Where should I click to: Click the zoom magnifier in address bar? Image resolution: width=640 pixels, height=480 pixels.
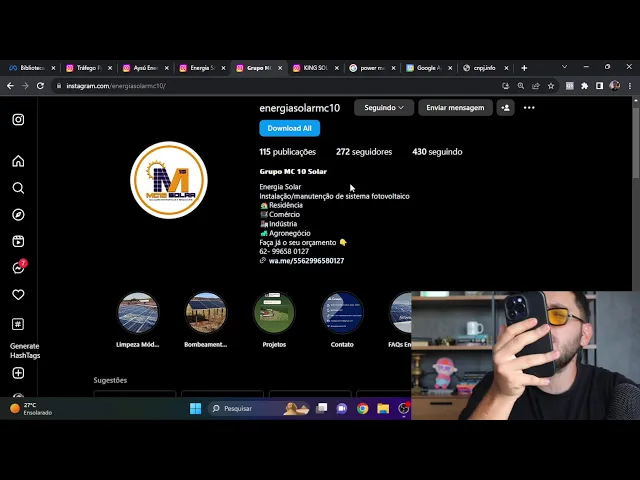coord(521,86)
